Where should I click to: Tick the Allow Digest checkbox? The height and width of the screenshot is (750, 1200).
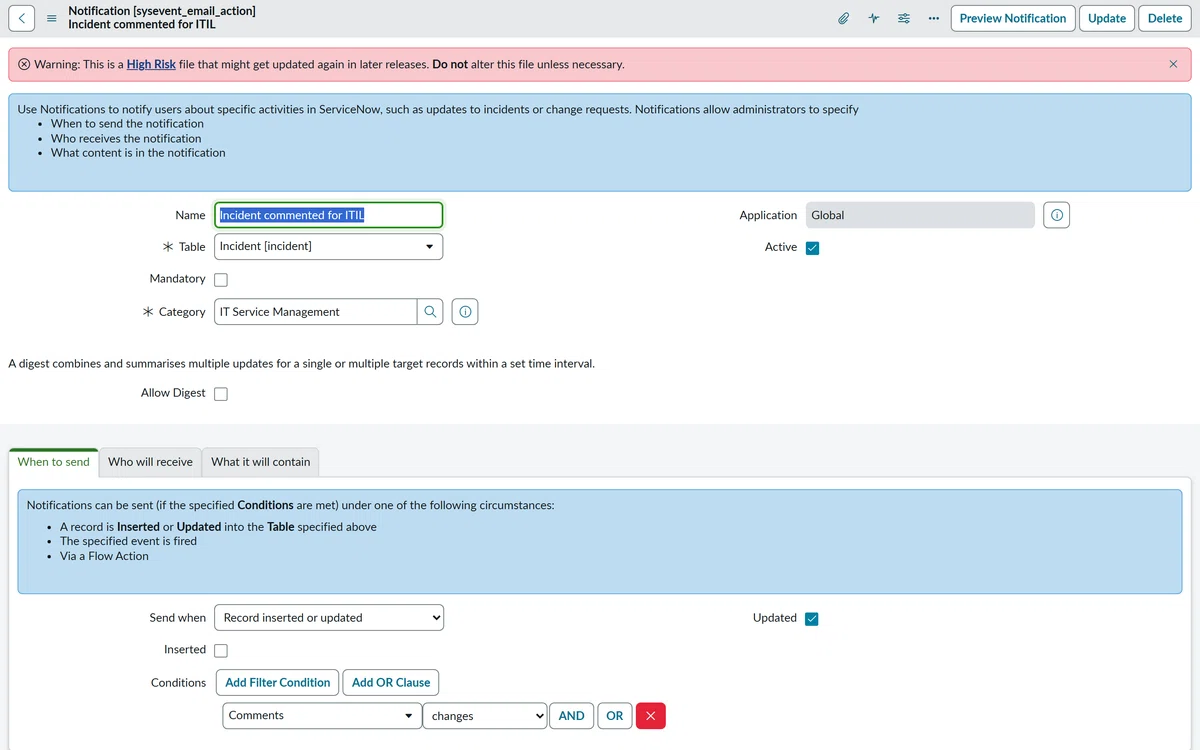[221, 394]
